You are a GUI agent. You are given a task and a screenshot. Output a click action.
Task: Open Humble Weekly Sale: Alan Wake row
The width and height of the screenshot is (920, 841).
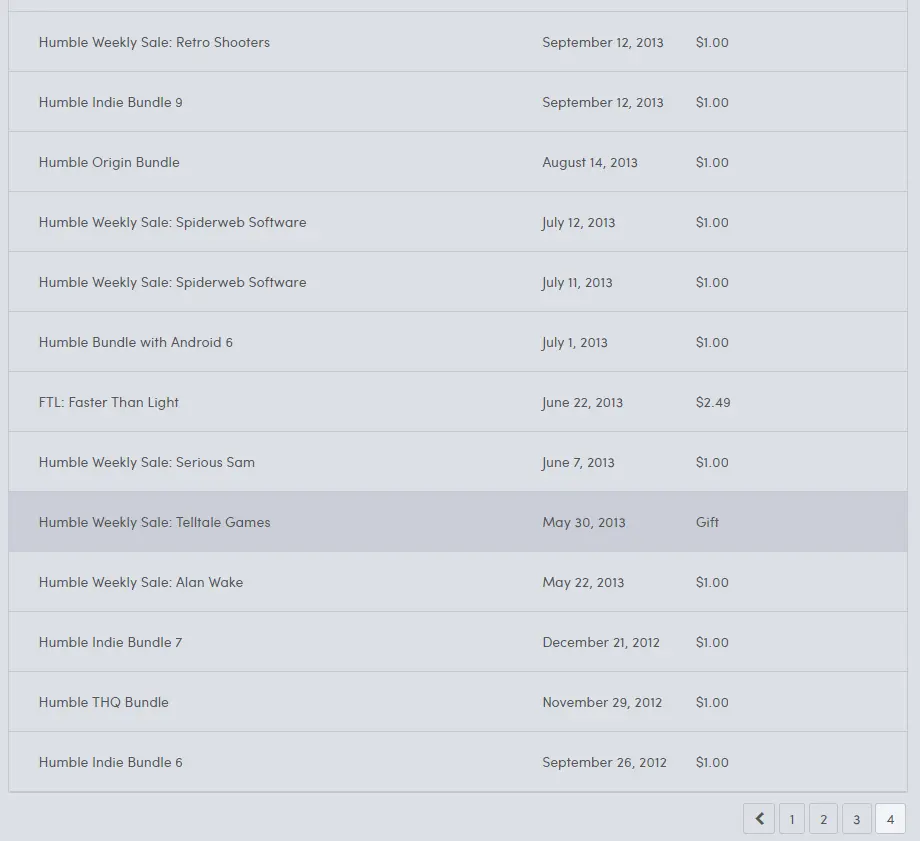pyautogui.click(x=458, y=582)
